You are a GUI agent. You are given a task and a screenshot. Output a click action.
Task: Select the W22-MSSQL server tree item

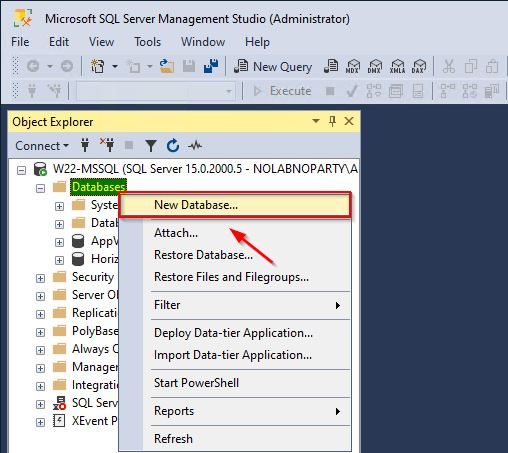(205, 169)
